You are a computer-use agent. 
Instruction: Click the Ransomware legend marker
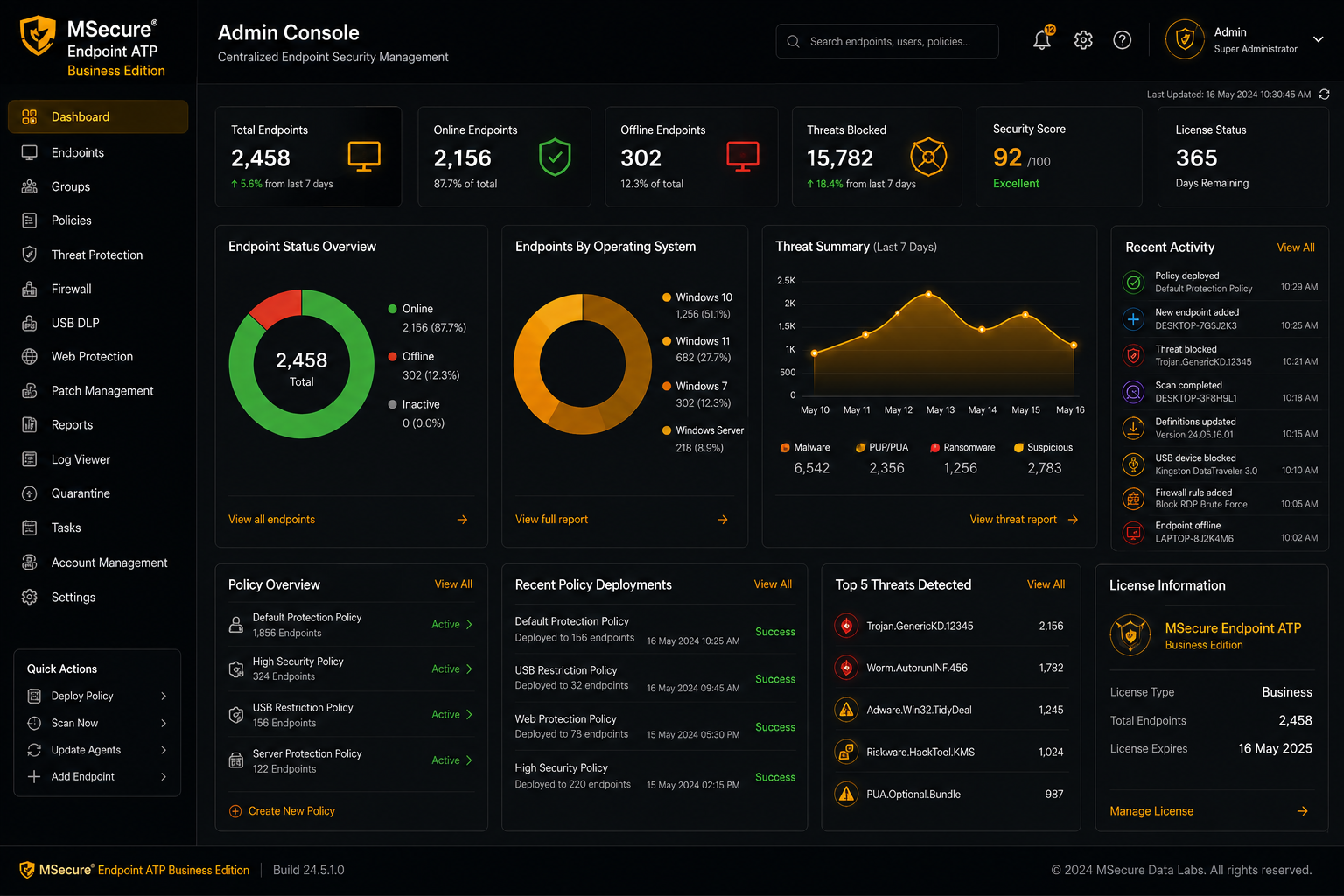click(x=934, y=448)
